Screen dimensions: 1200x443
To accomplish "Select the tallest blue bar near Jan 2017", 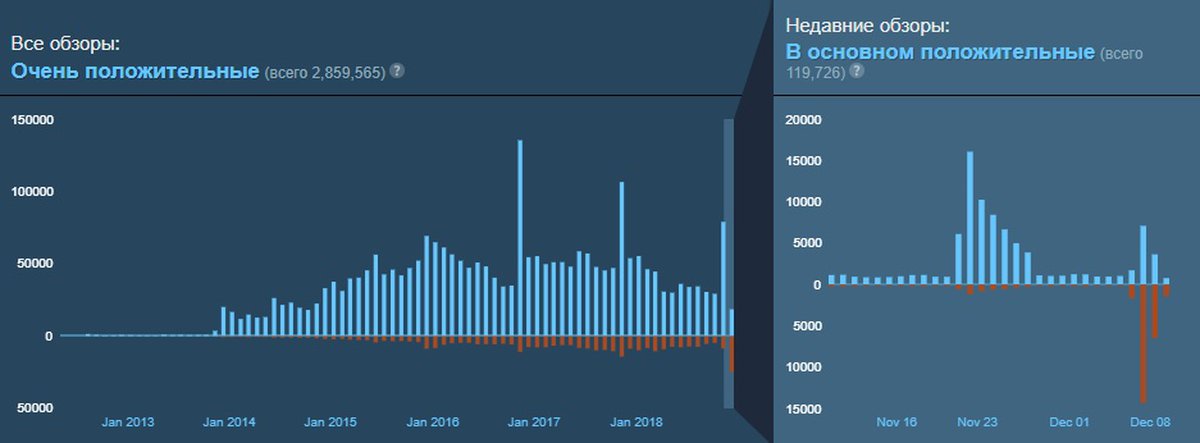I will 520,238.
